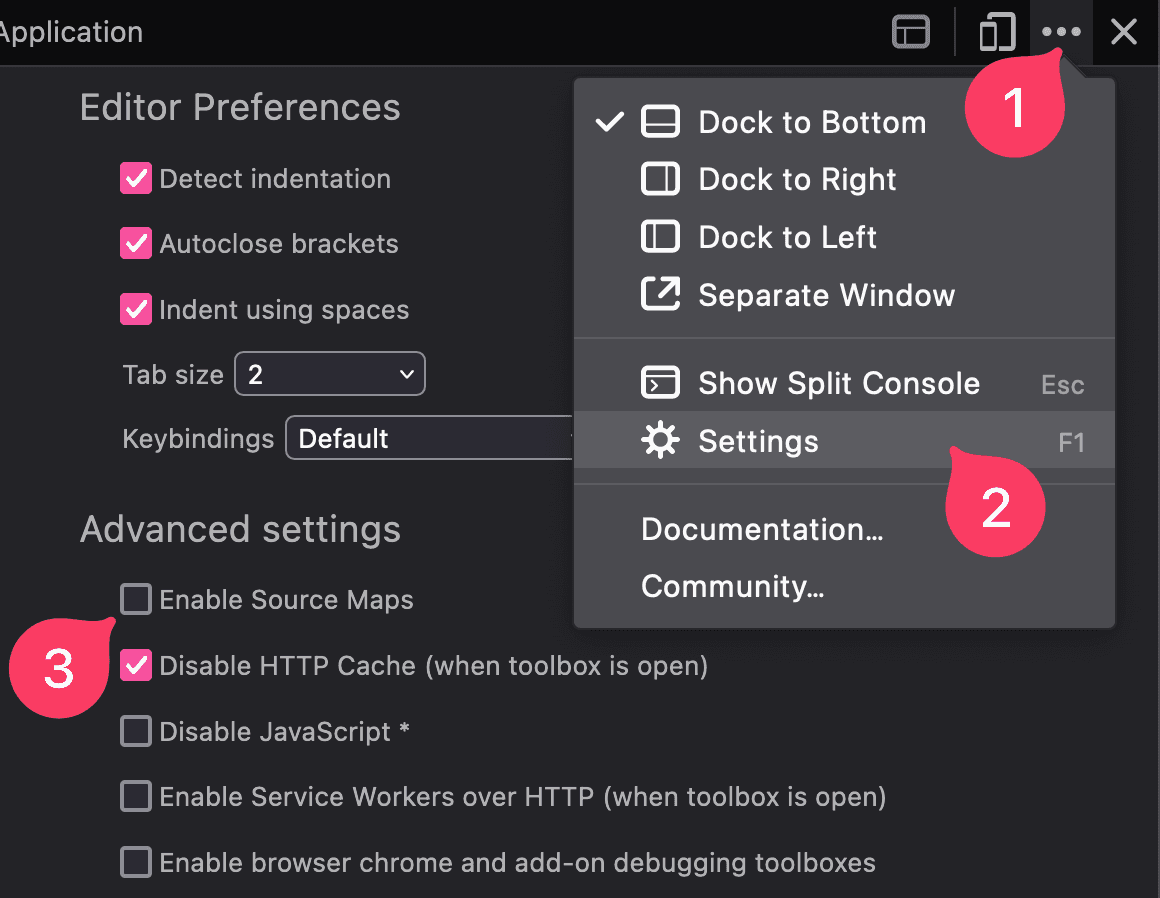The width and height of the screenshot is (1160, 898).
Task: Open the Community link
Action: point(732,587)
